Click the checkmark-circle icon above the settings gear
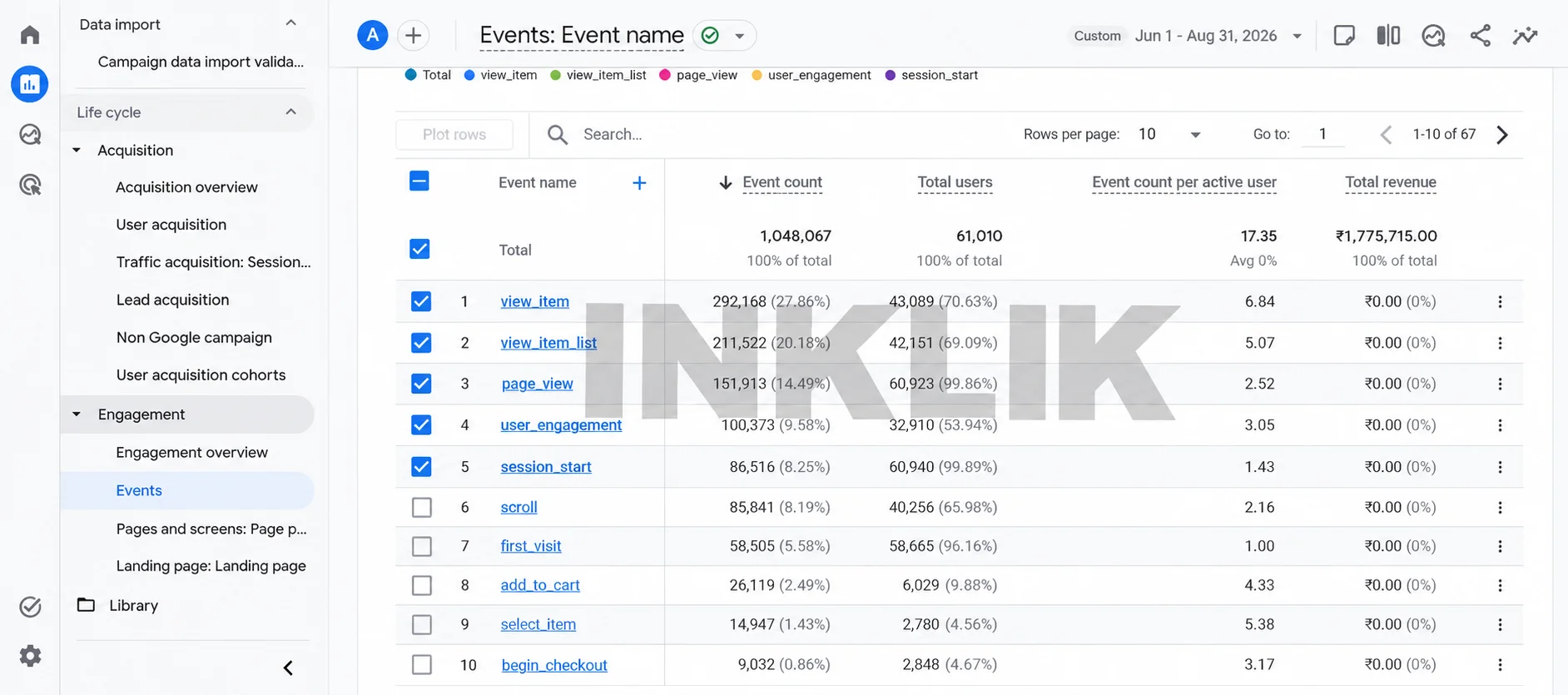Viewport: 1568px width, 695px height. [30, 607]
